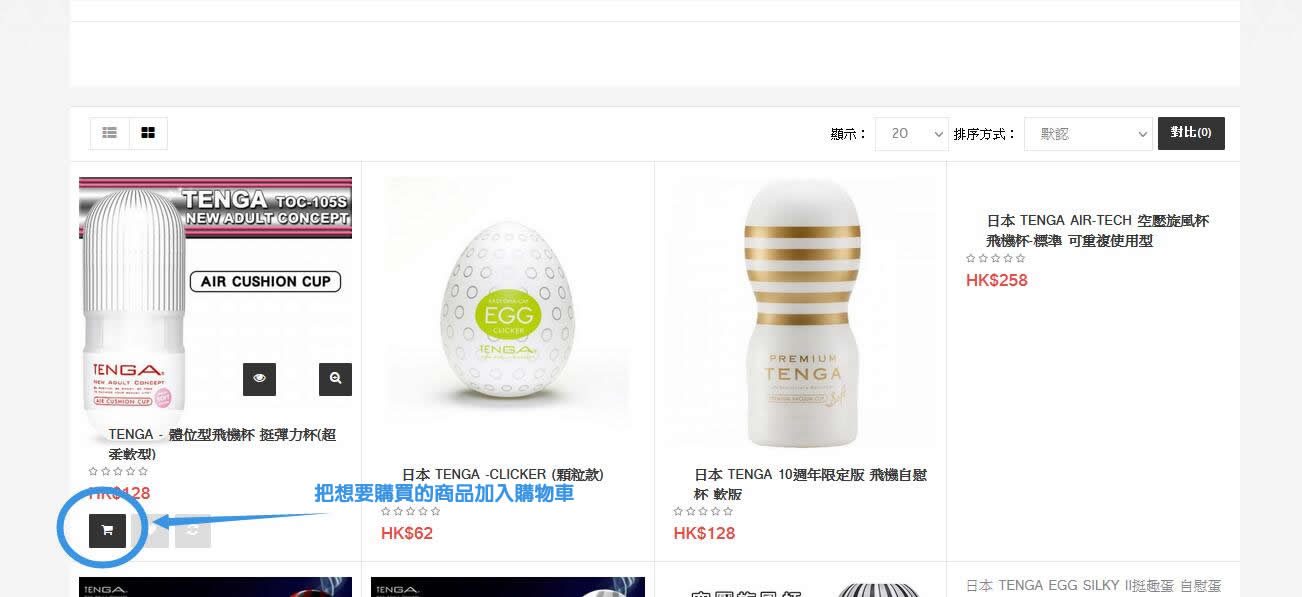
Task: Click star rating under AIR-TECH product
Action: [x=995, y=258]
